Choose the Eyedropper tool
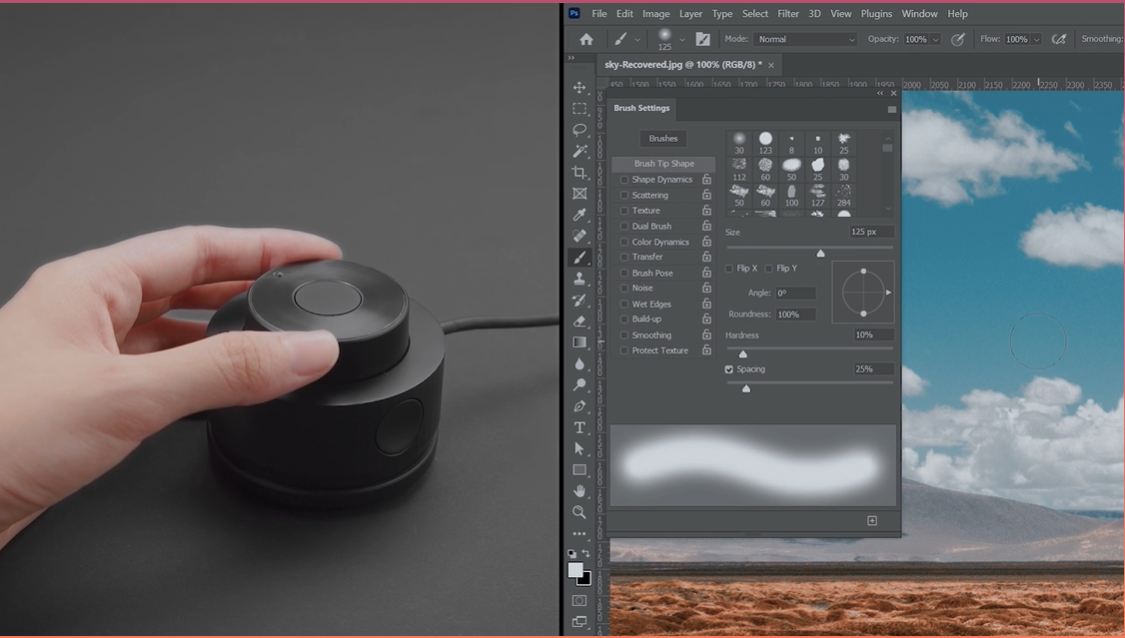Screen dimensions: 1125x638 [x=579, y=215]
